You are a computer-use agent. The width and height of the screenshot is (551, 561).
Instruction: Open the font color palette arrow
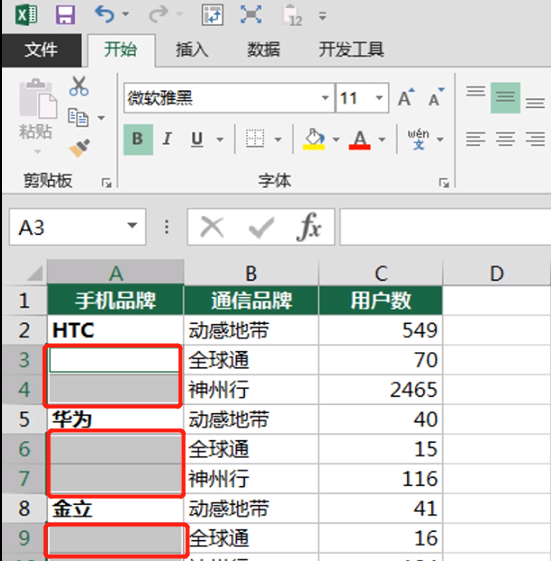(382, 140)
